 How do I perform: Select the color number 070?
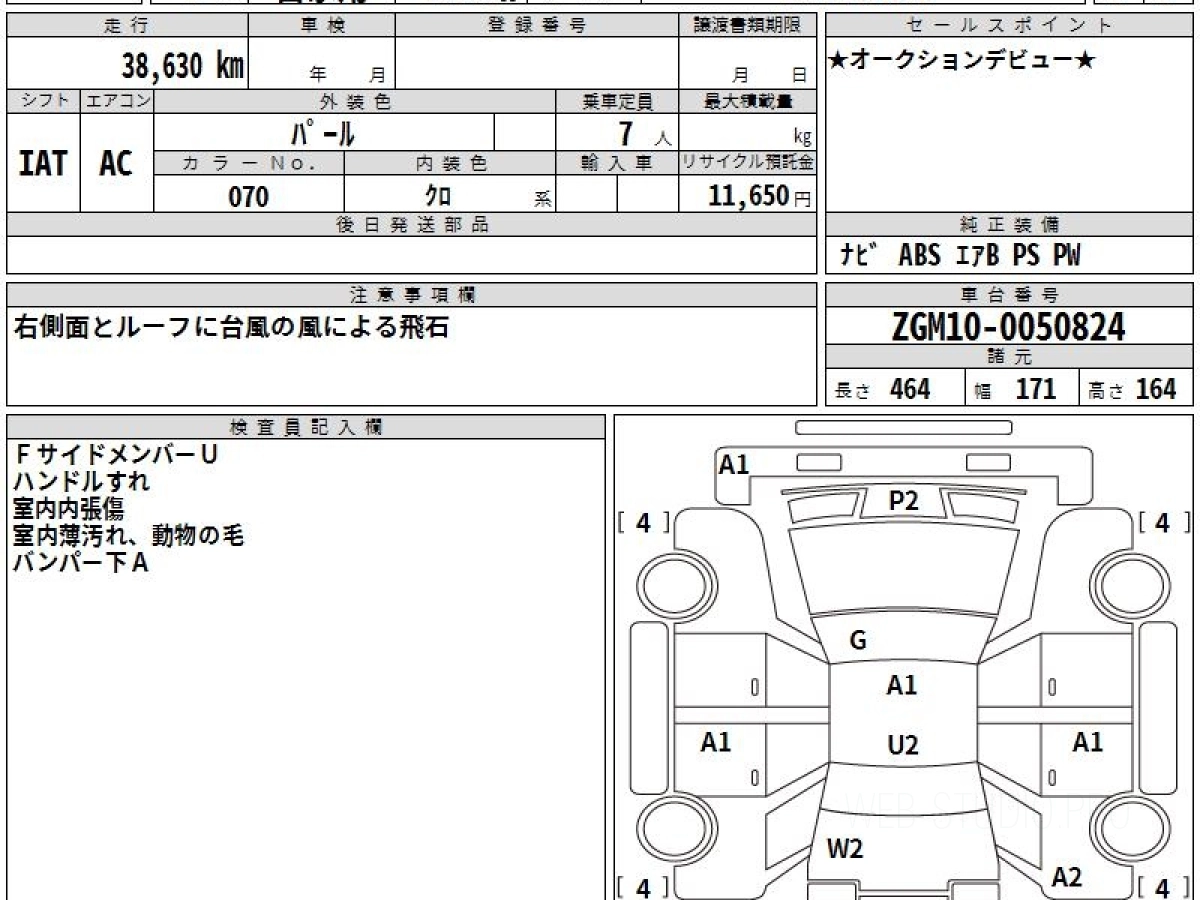click(x=249, y=197)
